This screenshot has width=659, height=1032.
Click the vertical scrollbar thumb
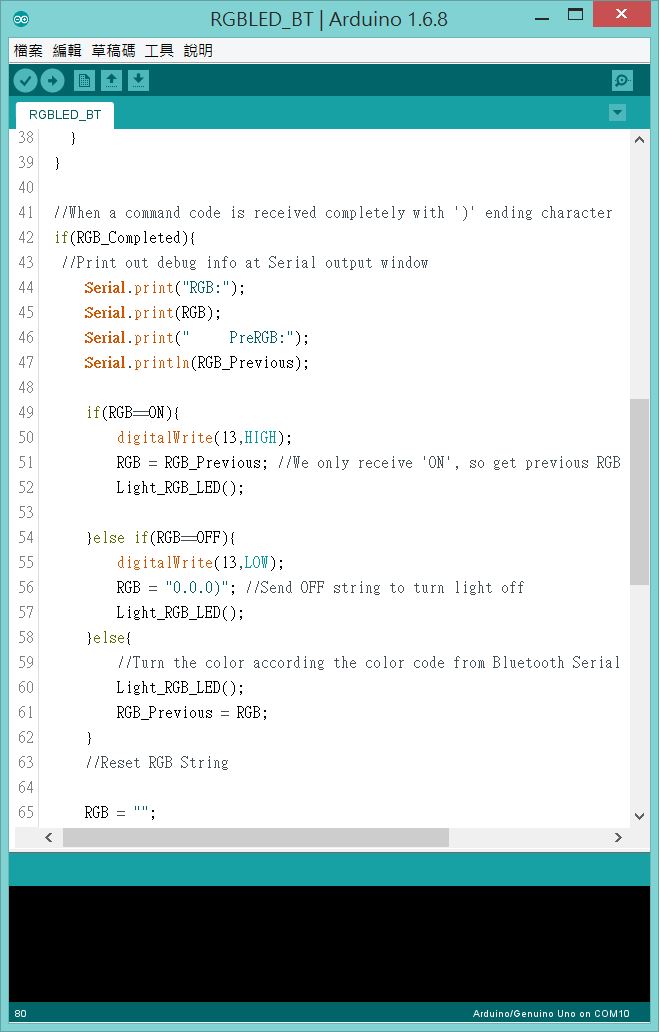(639, 490)
